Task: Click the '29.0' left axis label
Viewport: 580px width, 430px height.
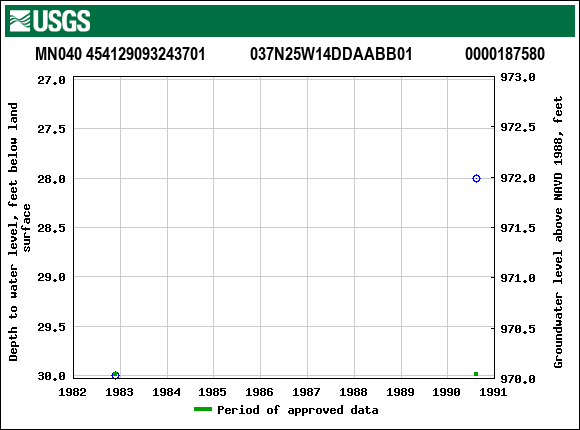Action: tap(51, 277)
